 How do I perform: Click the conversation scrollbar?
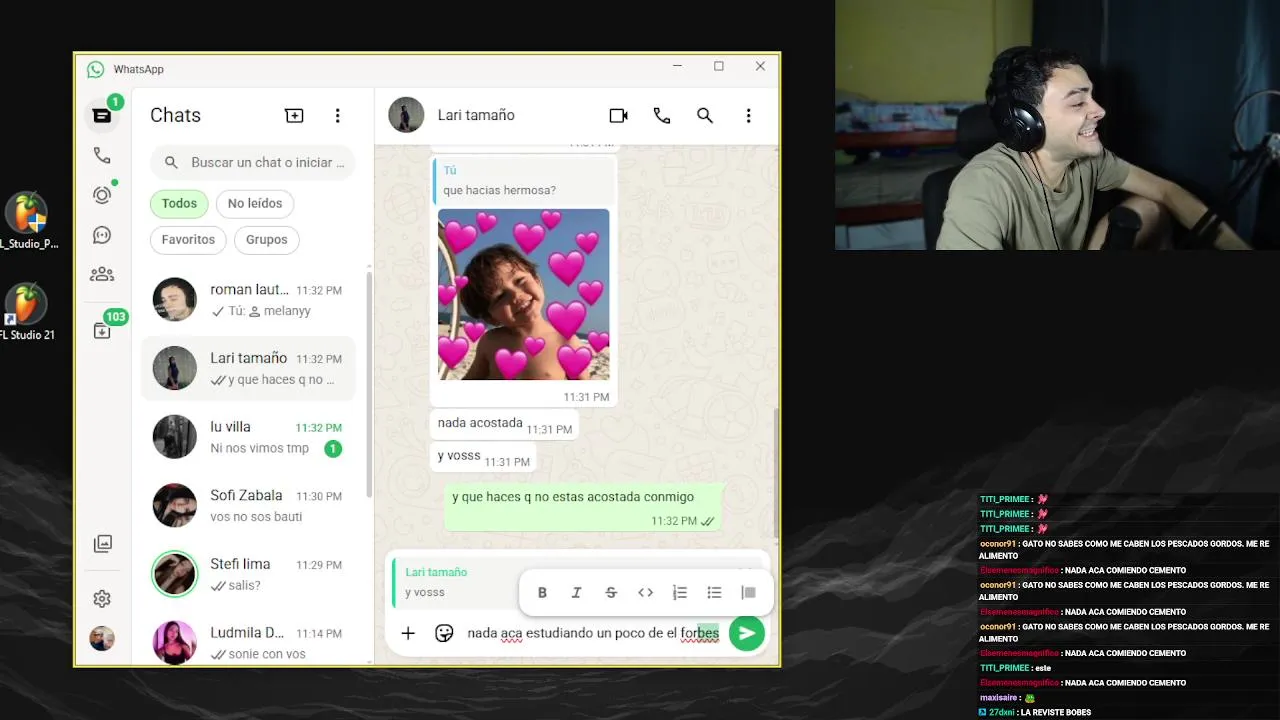pyautogui.click(x=775, y=473)
